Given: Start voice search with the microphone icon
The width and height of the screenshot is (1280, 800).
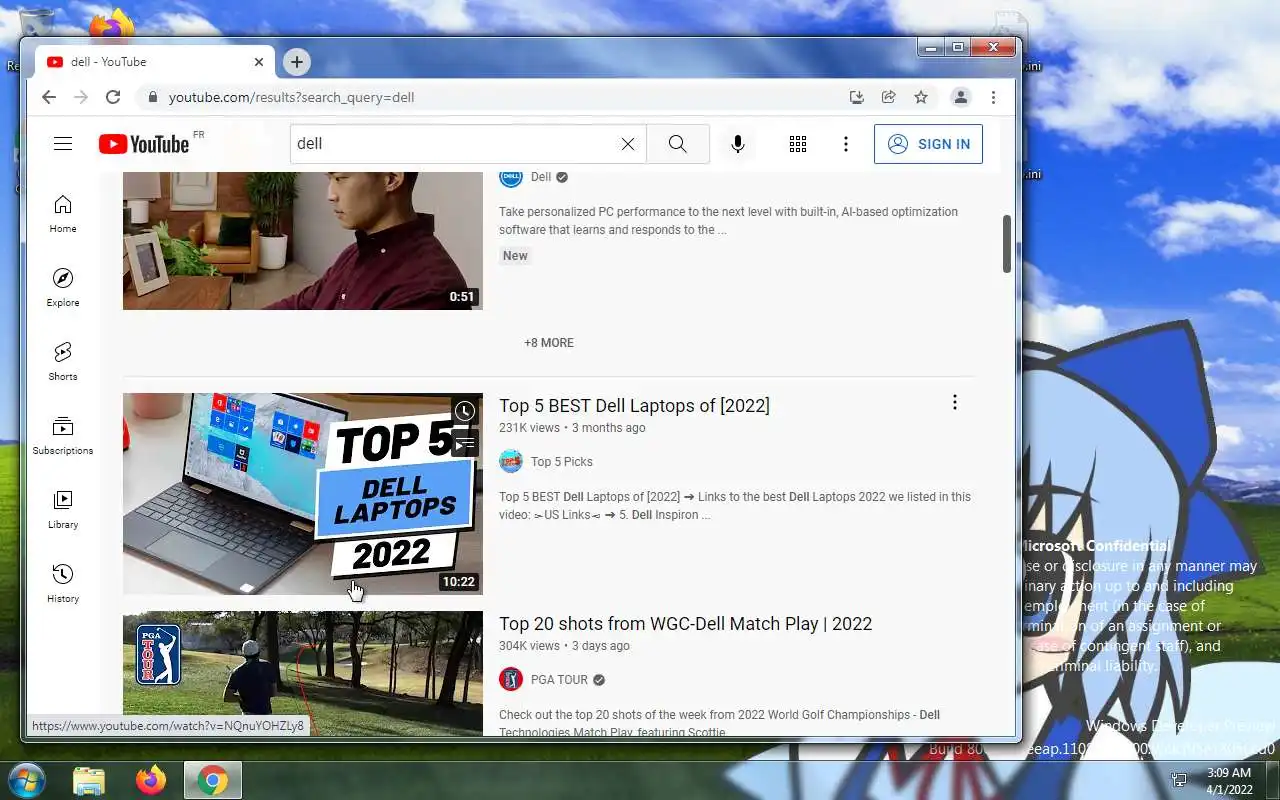Looking at the screenshot, I should click(x=737, y=144).
